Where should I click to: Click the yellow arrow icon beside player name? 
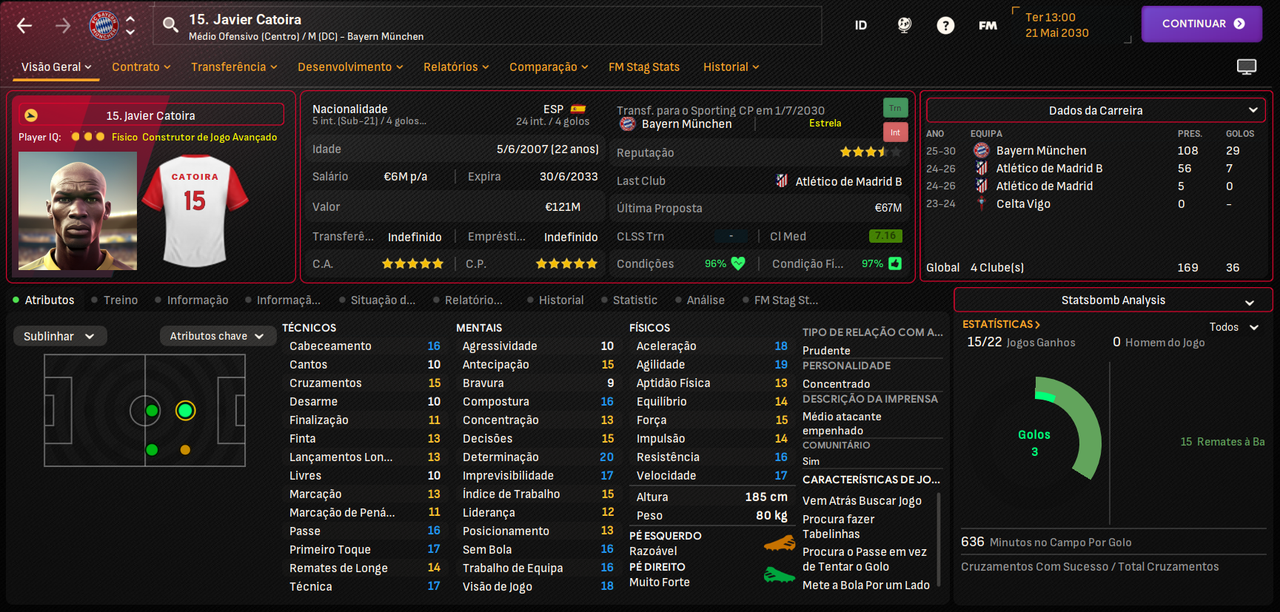tap(31, 115)
